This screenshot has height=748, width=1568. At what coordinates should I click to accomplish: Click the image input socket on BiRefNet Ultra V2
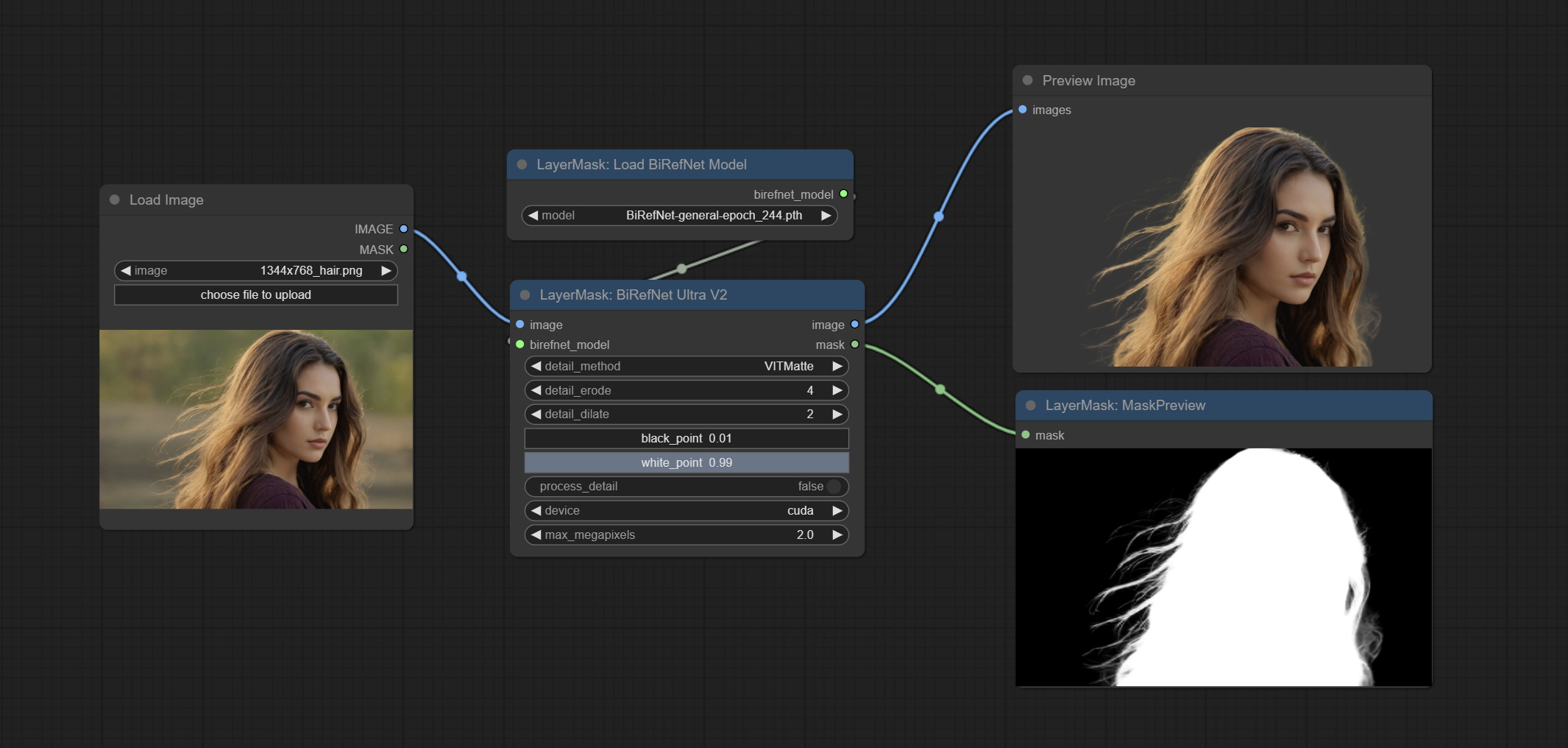(520, 325)
